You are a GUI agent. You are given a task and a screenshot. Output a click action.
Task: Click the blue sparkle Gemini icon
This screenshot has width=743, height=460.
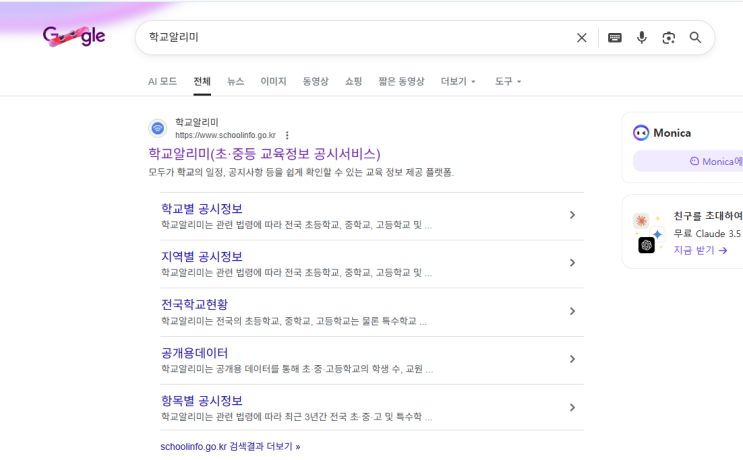pos(657,234)
